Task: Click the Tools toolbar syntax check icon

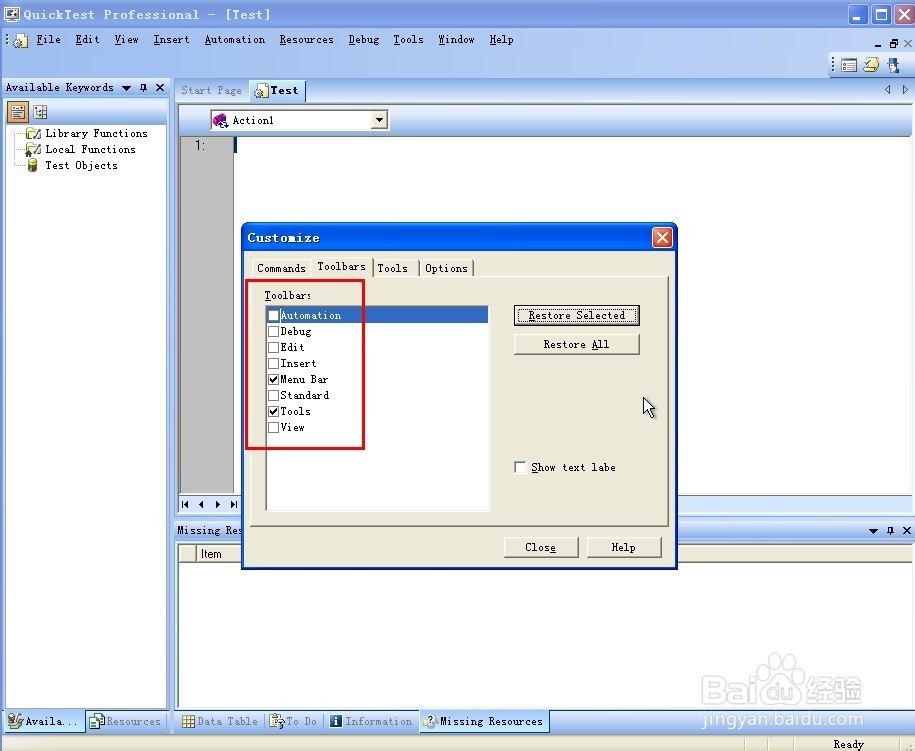Action: [x=871, y=65]
